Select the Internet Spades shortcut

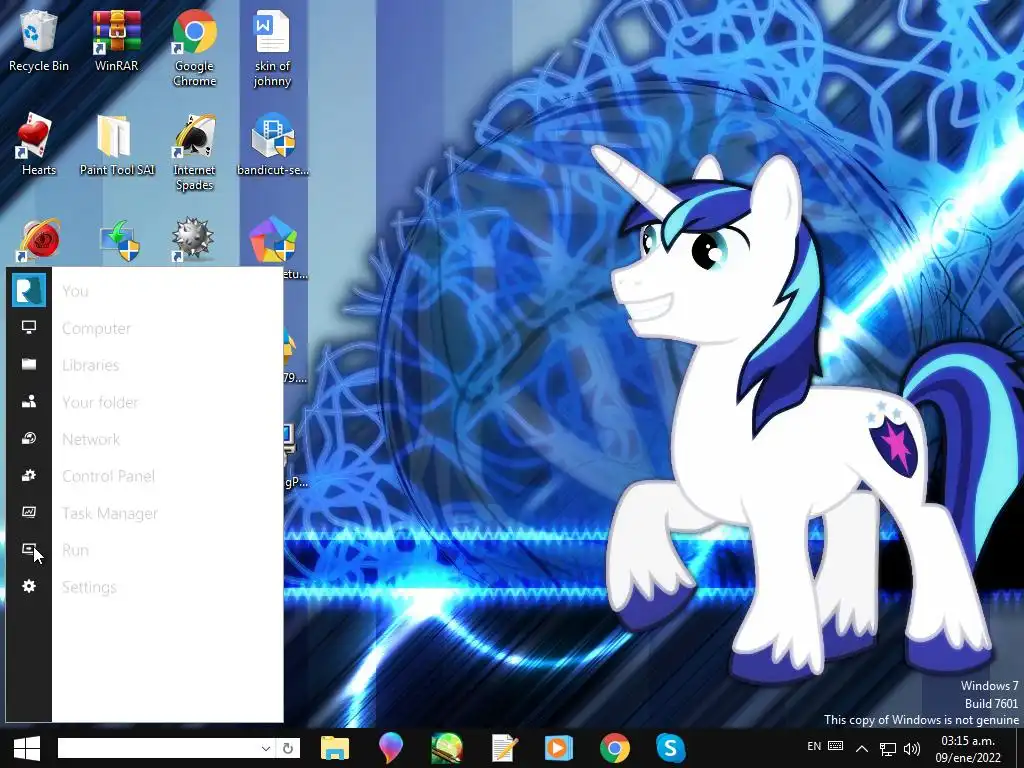[x=195, y=153]
